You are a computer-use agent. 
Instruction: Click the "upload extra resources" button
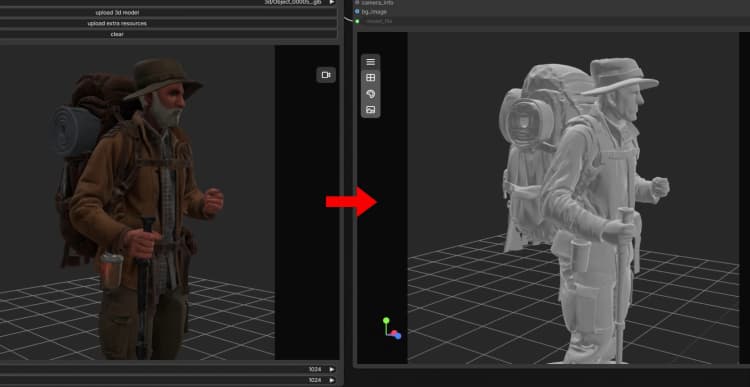117,23
